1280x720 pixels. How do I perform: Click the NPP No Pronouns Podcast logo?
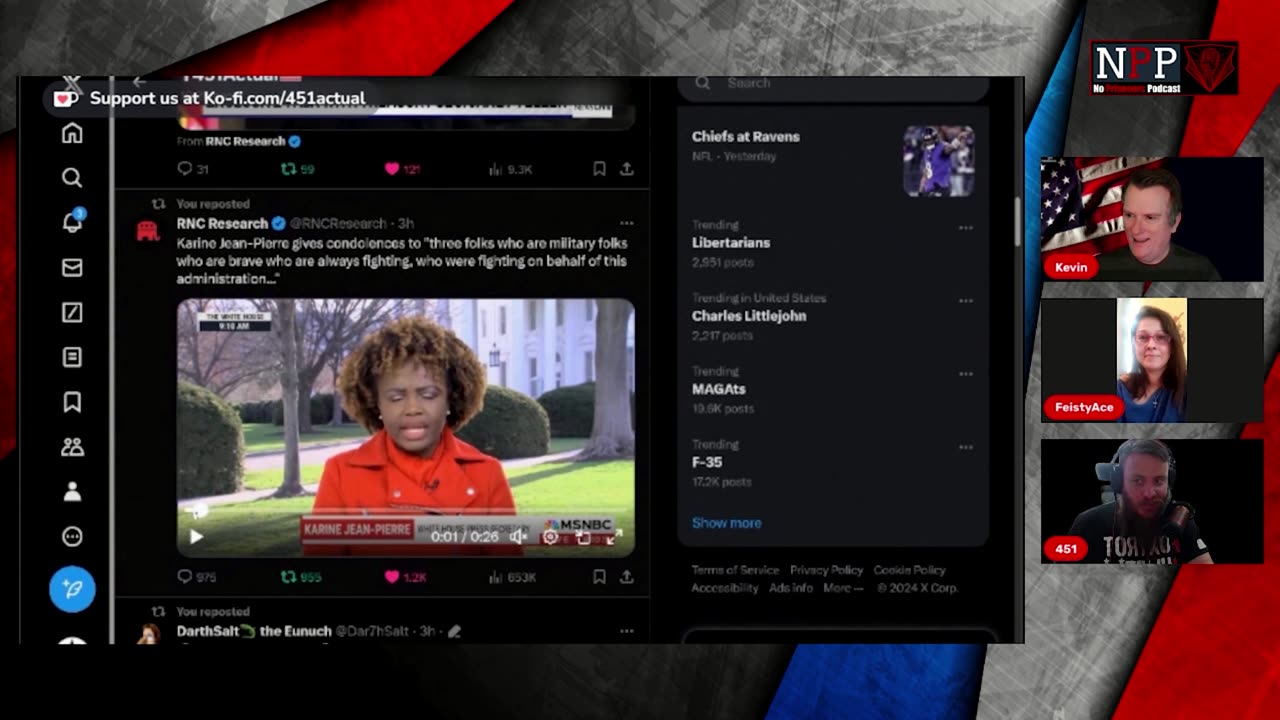click(1164, 68)
